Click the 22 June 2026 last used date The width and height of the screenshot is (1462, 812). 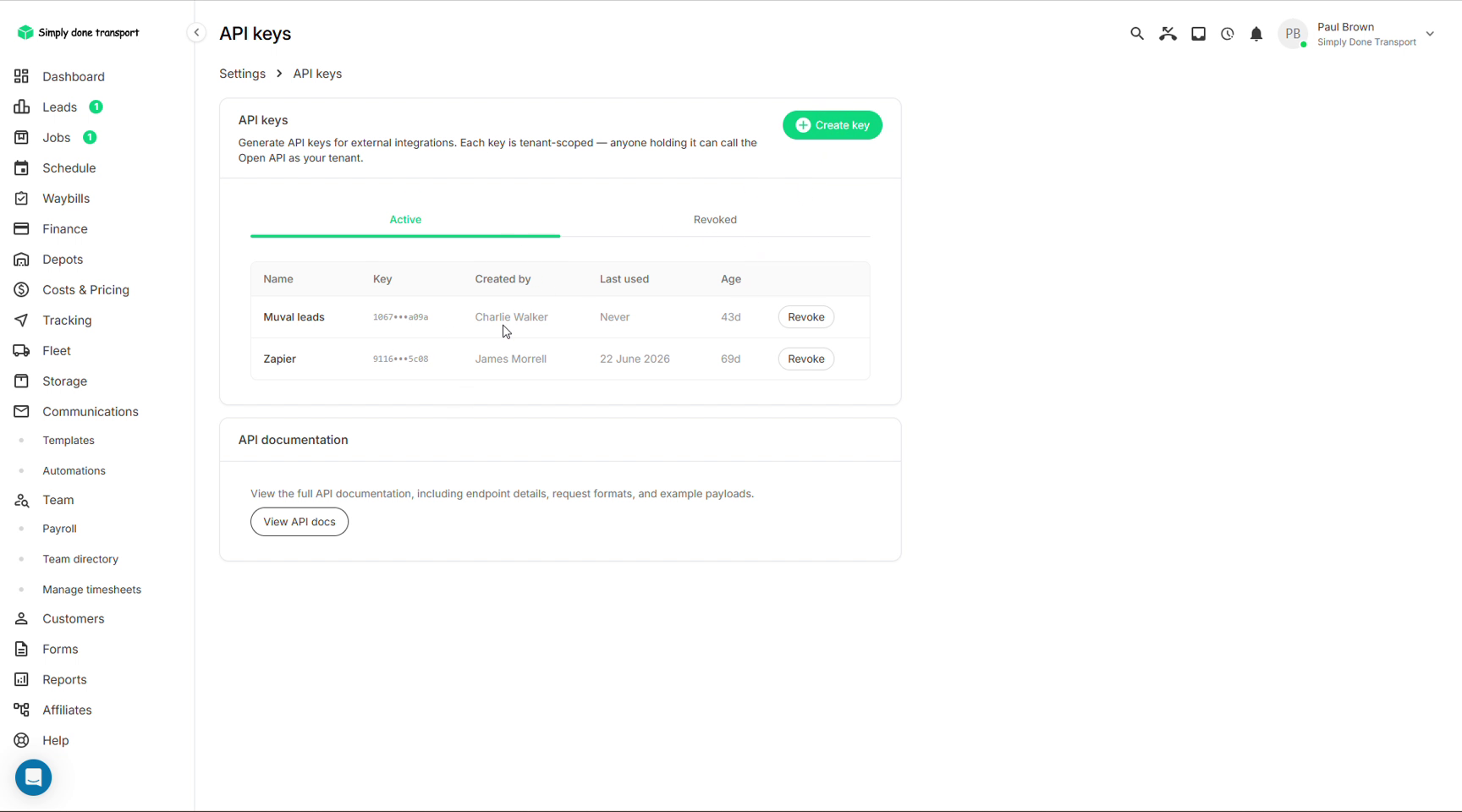tap(635, 359)
